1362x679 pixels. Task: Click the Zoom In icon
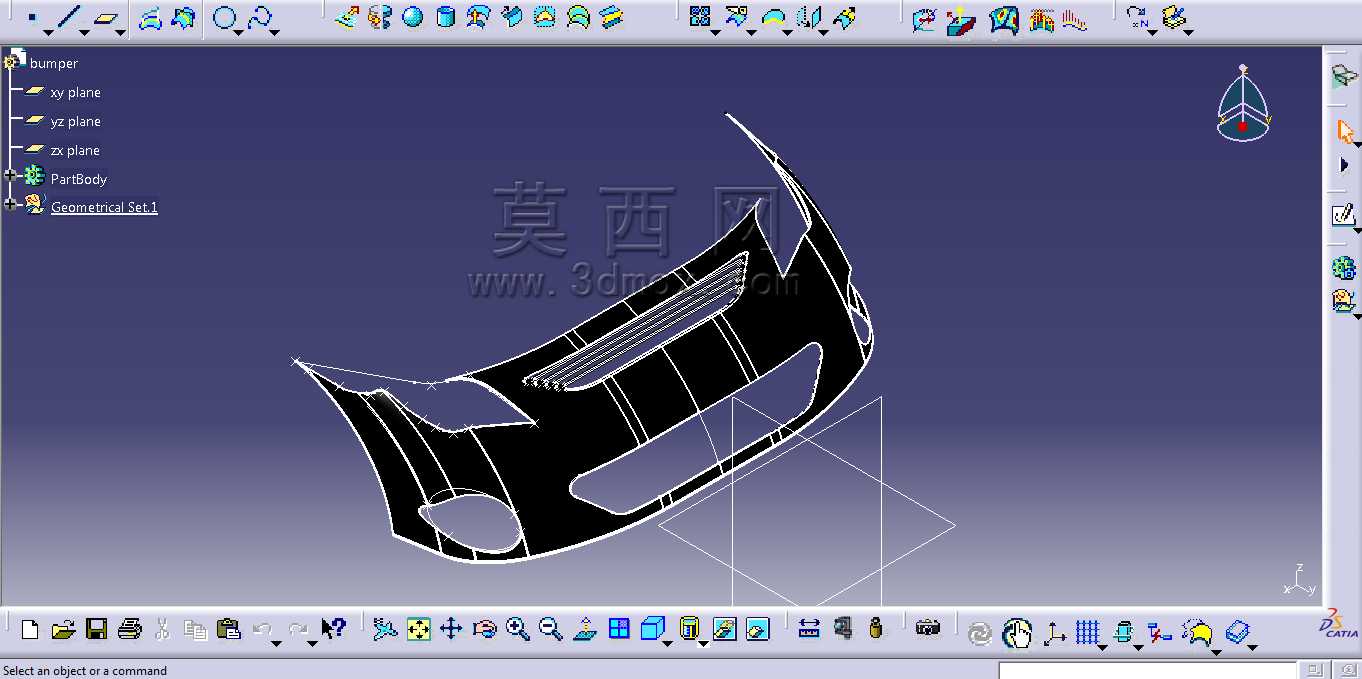[x=518, y=629]
